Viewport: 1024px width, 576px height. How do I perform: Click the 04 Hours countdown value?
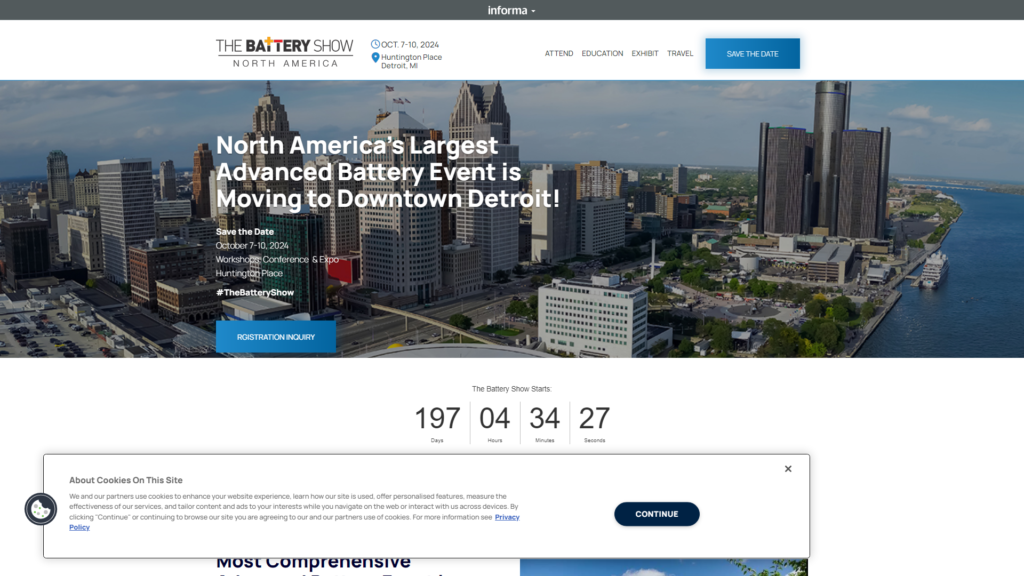pos(494,418)
